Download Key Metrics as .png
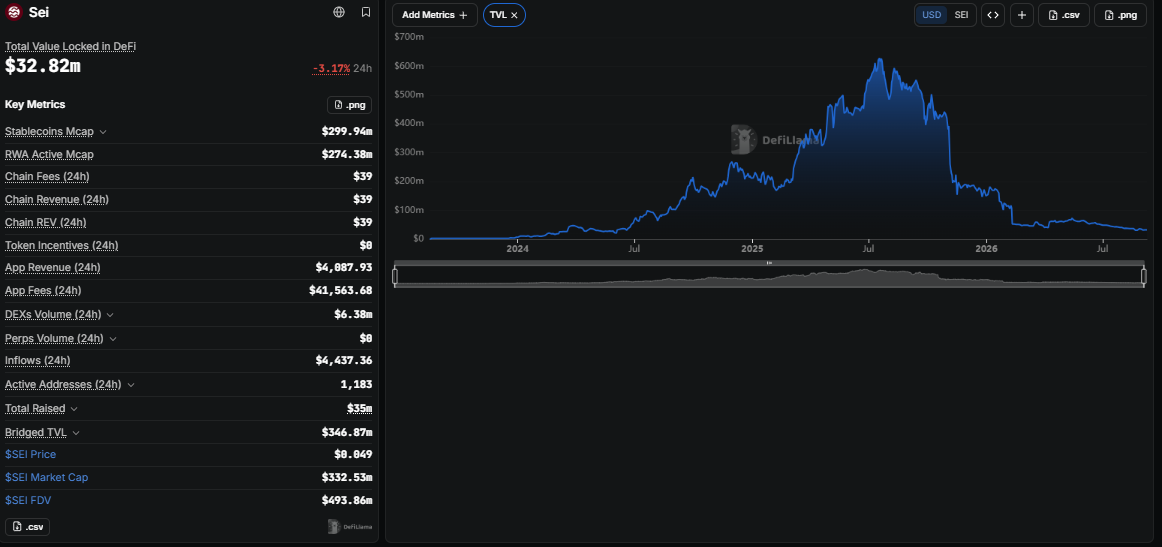The image size is (1162, 547). tap(350, 105)
